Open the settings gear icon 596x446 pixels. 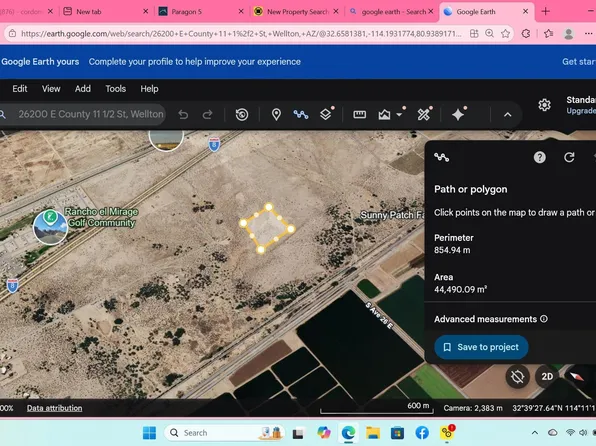coord(544,105)
